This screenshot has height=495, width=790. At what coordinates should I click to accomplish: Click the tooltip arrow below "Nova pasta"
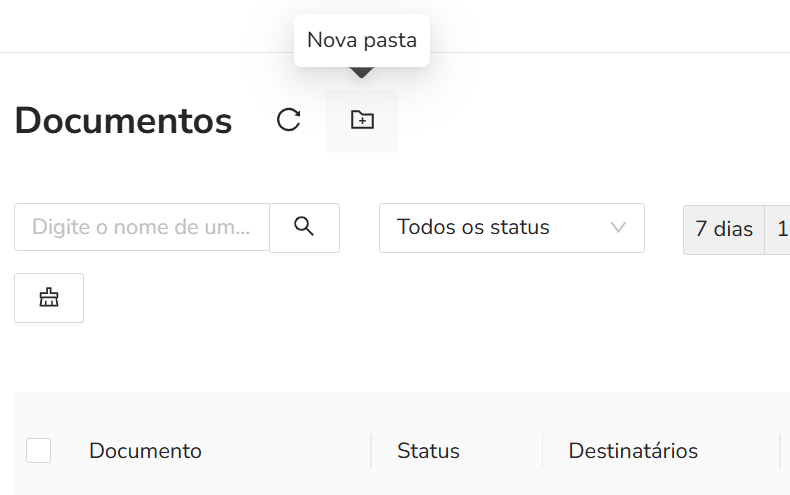[362, 72]
